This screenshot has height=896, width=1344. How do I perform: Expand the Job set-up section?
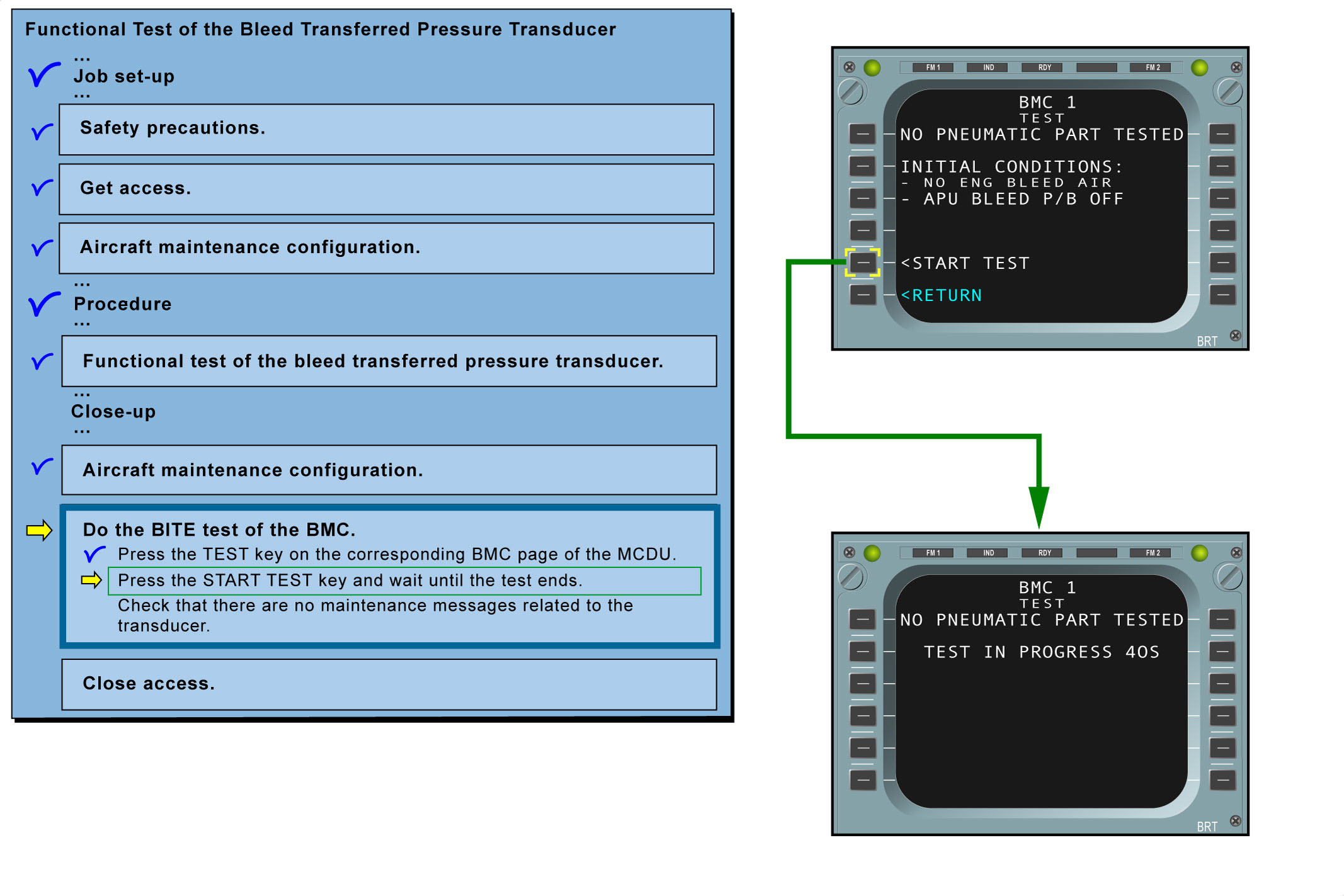pyautogui.click(x=123, y=76)
